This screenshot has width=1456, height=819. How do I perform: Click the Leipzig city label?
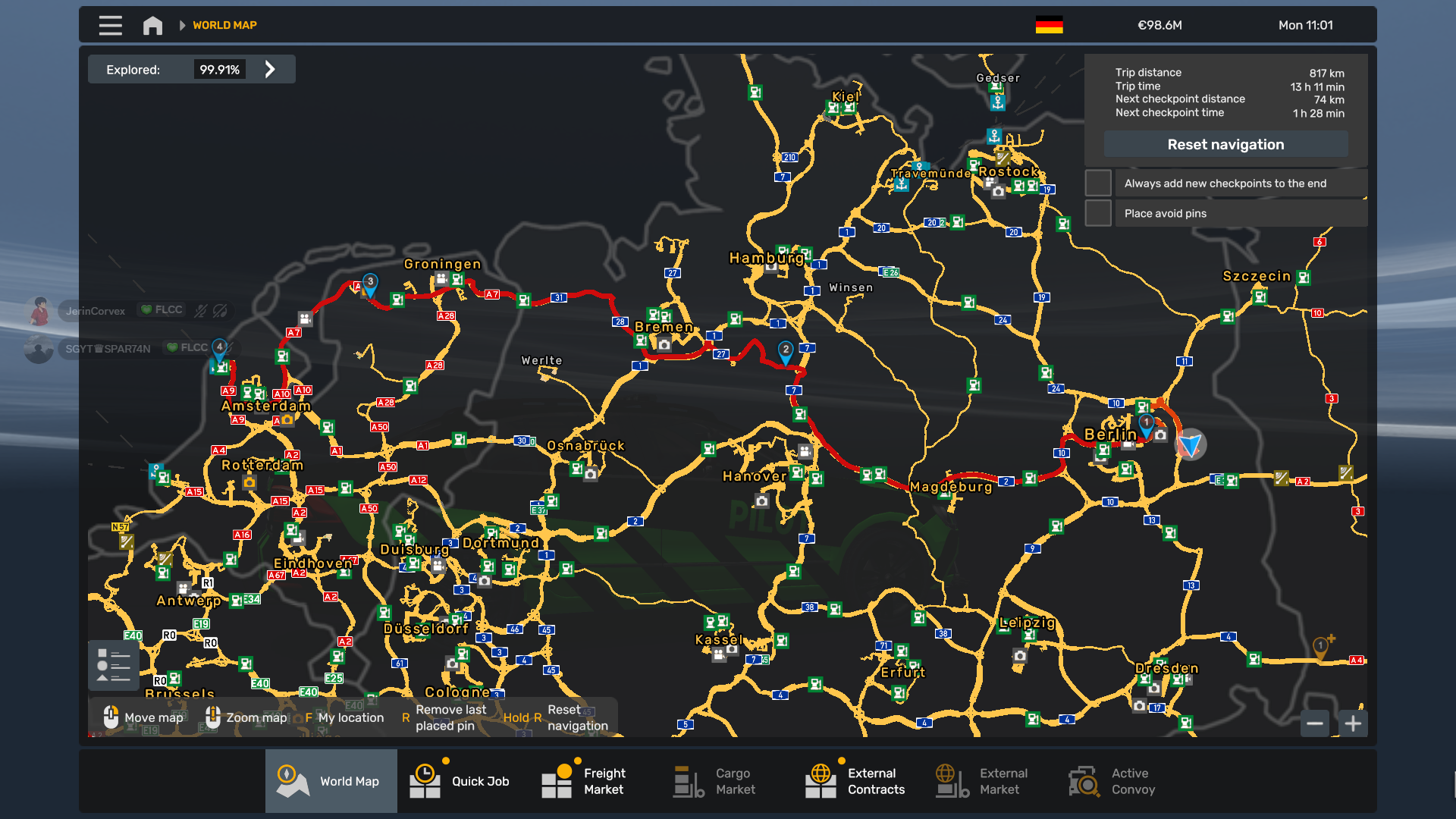pyautogui.click(x=1027, y=623)
